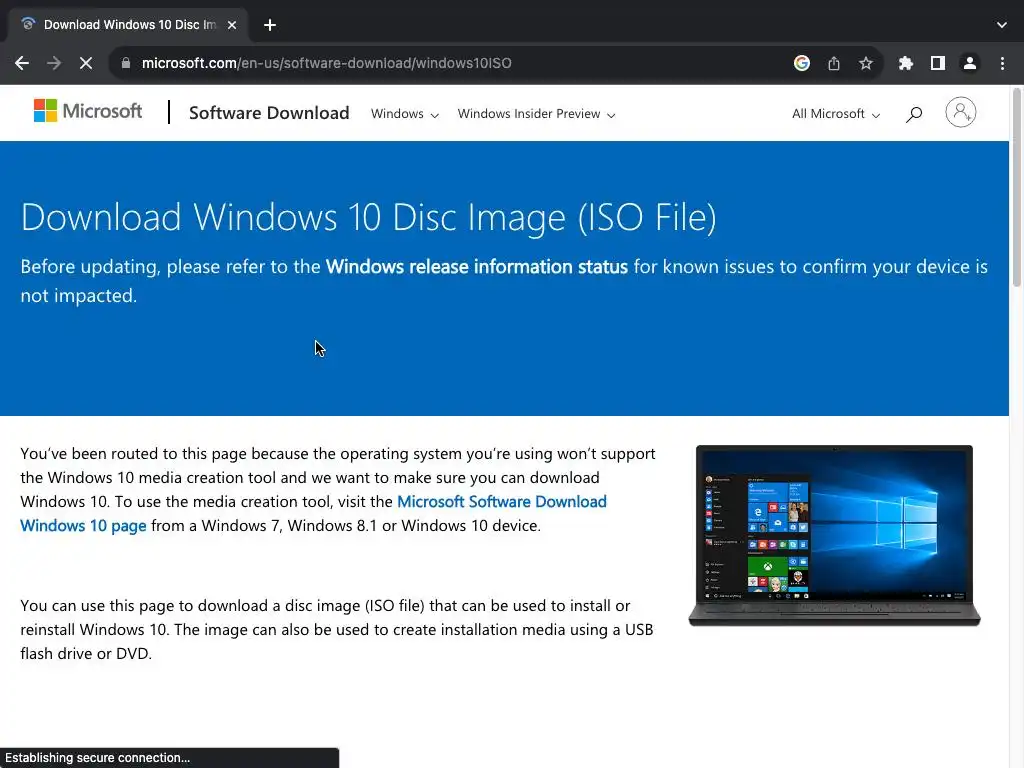Click the Windows 10 laptop image

click(834, 536)
